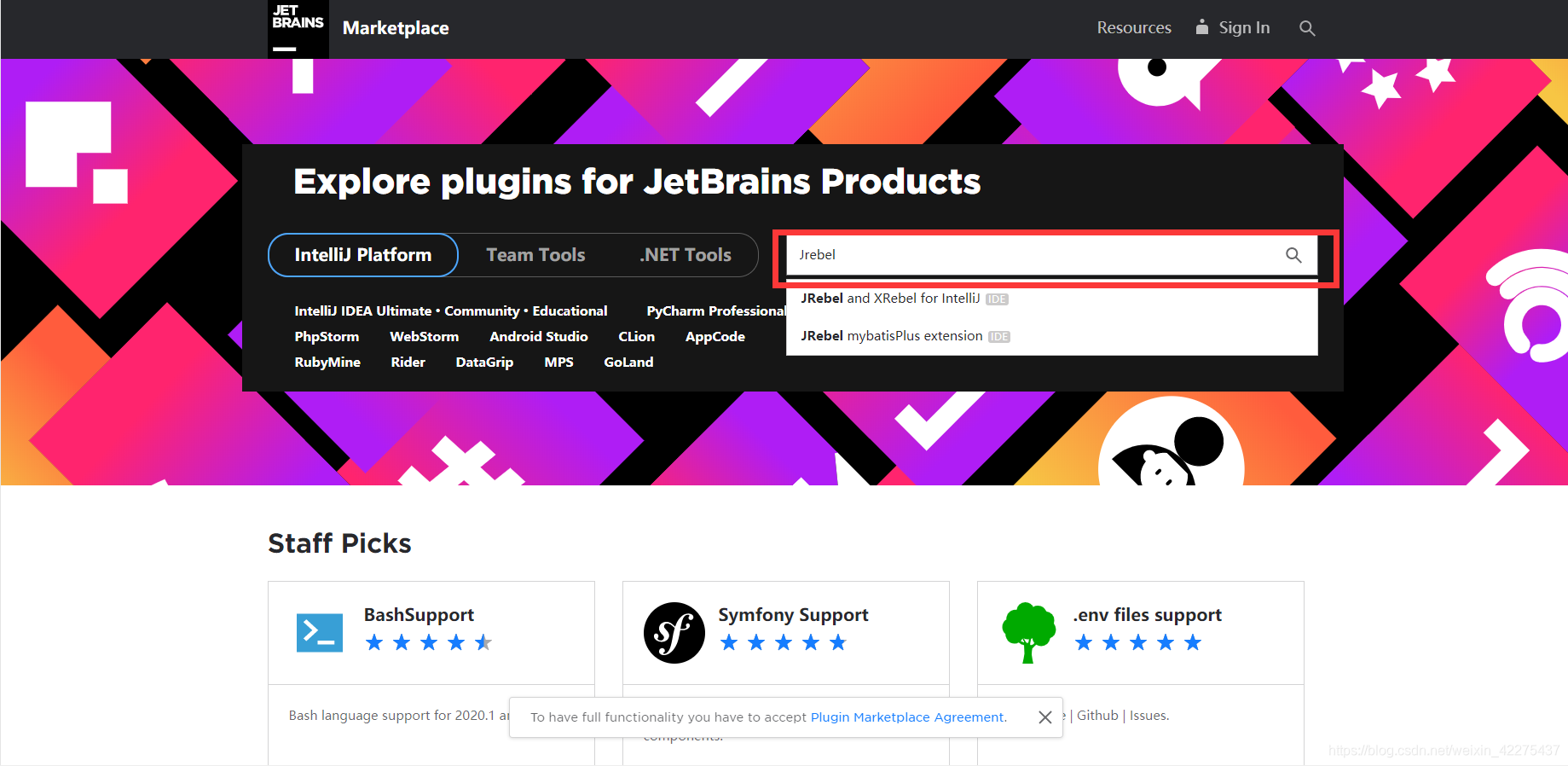Close the Plugin Marketplace Agreement notice
The width and height of the screenshot is (1568, 766).
[1045, 717]
